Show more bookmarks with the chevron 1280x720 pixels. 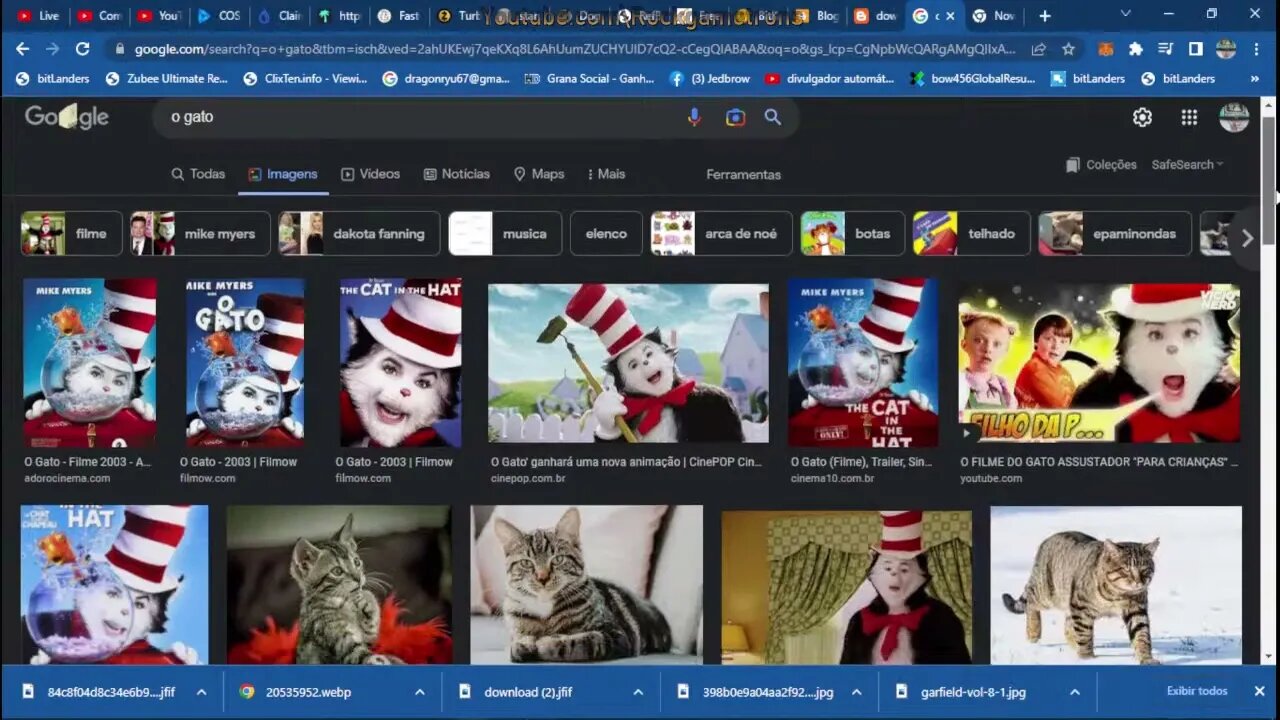[x=1254, y=78]
